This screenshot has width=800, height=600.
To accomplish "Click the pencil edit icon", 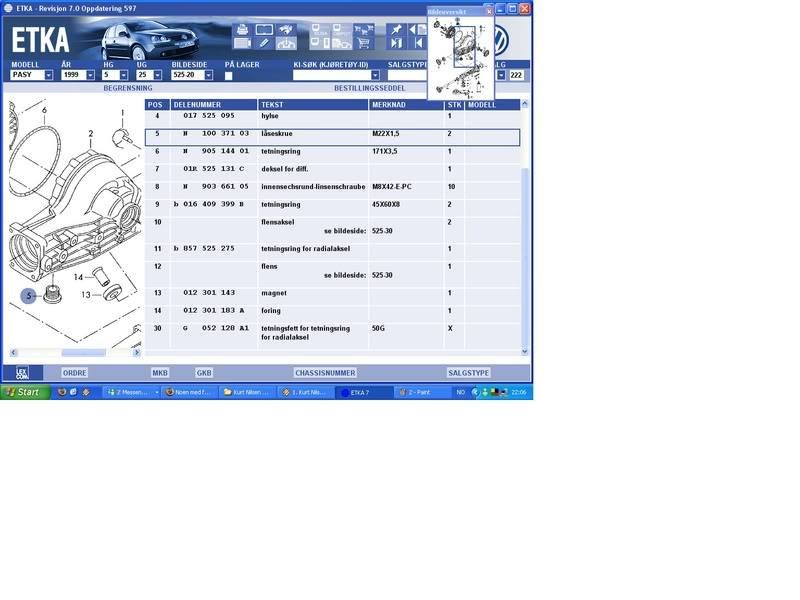I will [x=264, y=43].
